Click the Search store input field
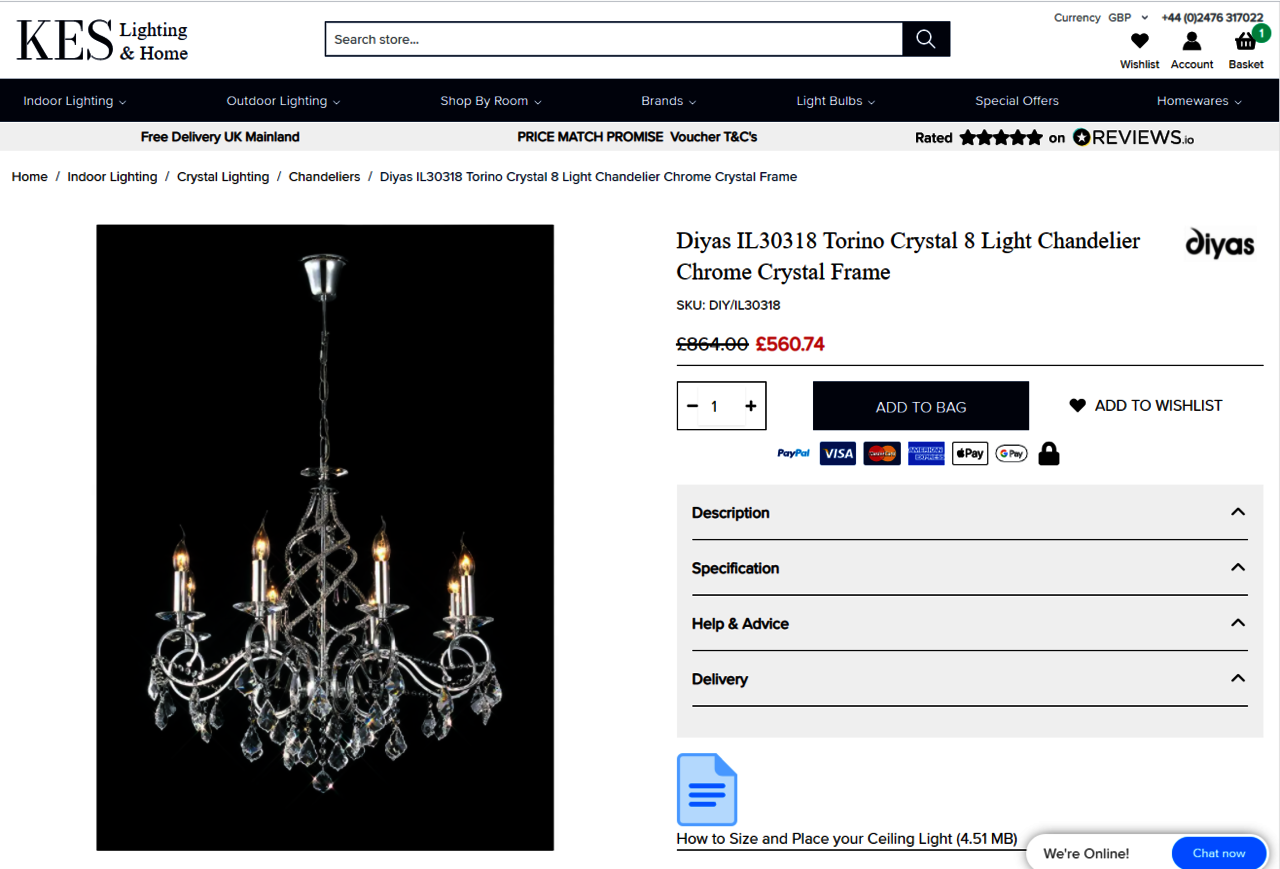 614,39
